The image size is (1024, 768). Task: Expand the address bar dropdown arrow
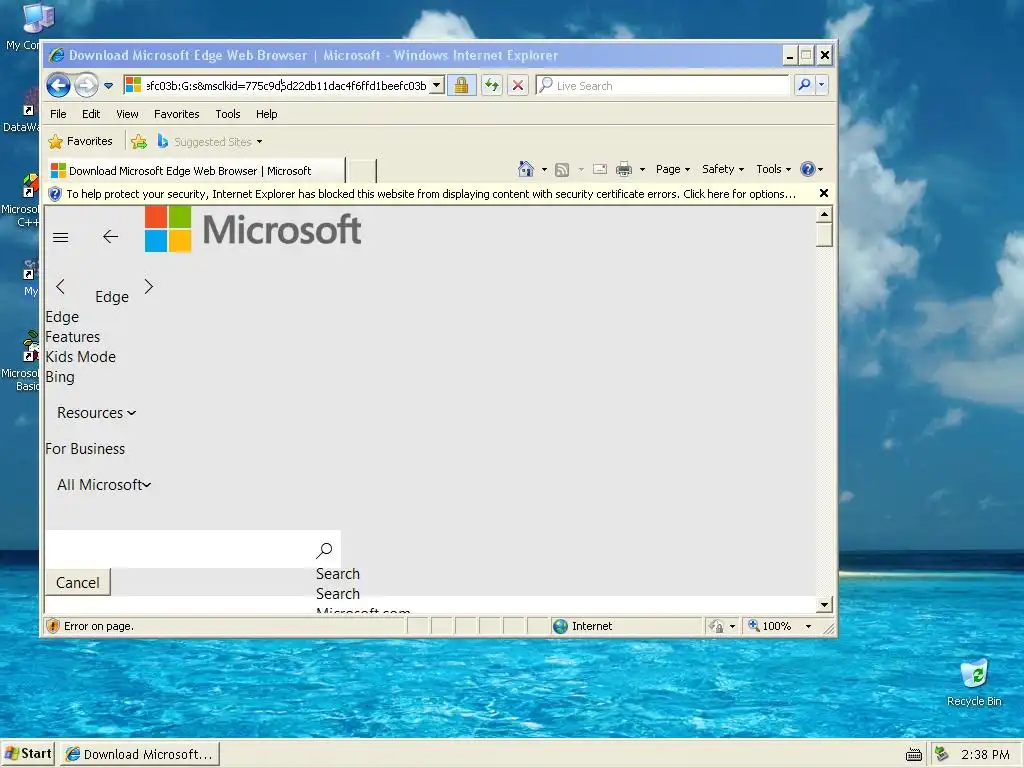[x=436, y=86]
